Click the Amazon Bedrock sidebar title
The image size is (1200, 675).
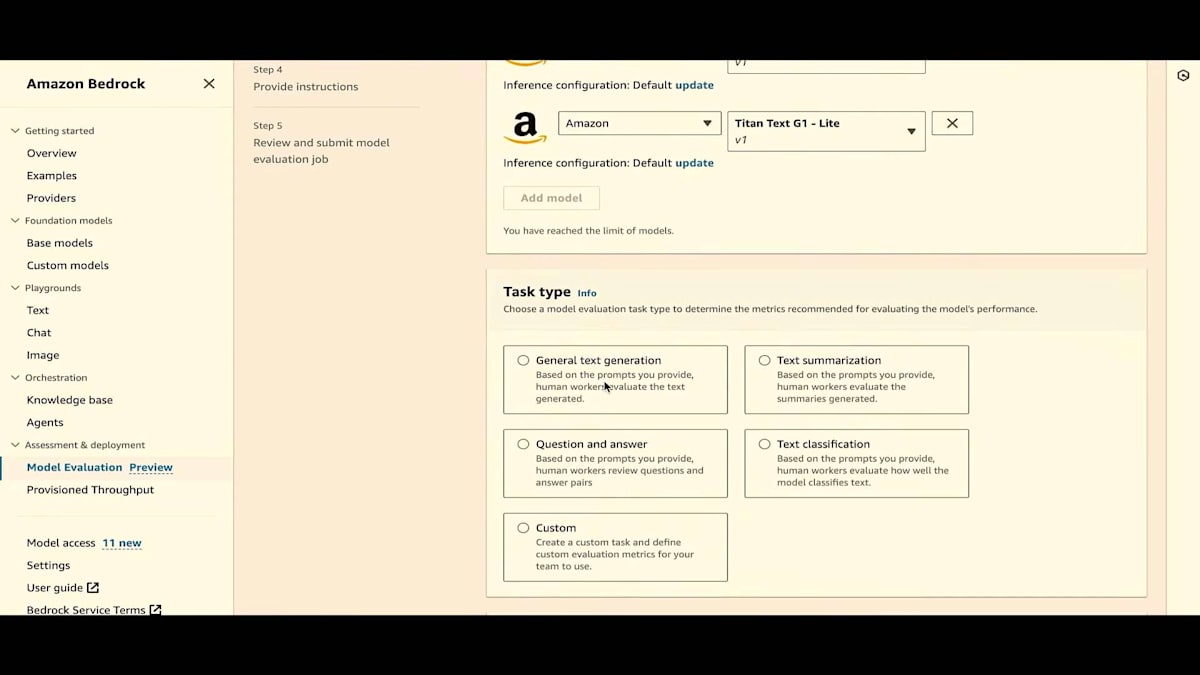(x=86, y=84)
